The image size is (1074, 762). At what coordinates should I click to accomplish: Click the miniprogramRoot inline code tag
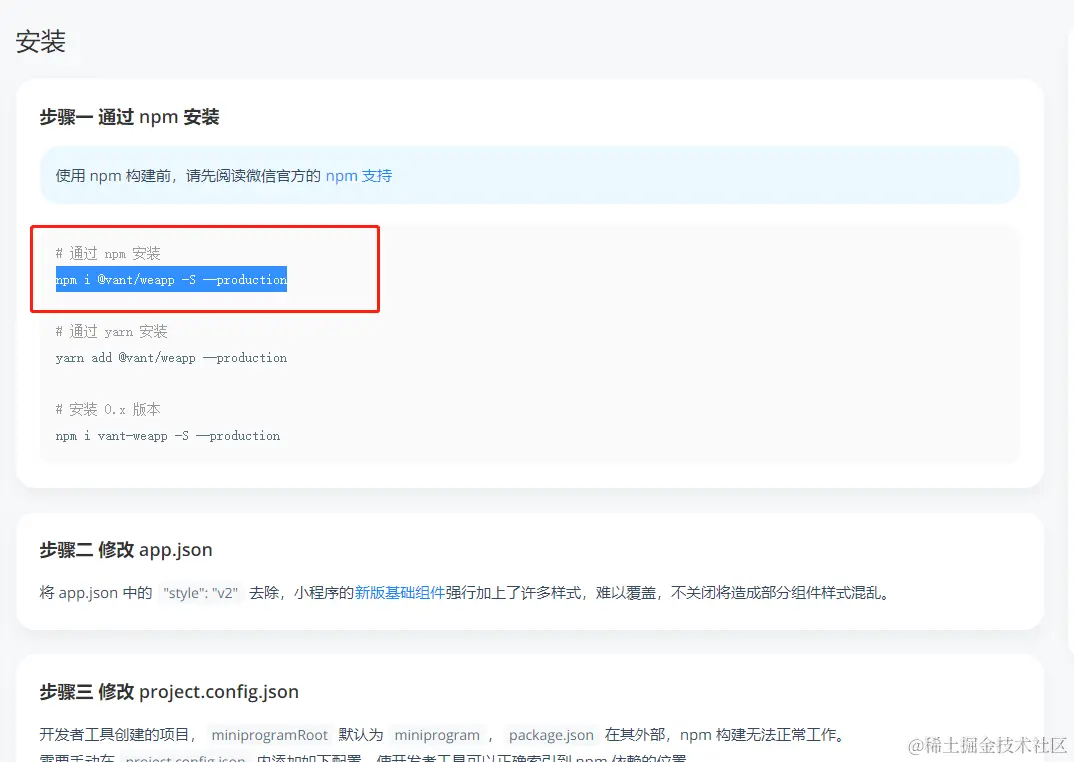click(x=270, y=735)
